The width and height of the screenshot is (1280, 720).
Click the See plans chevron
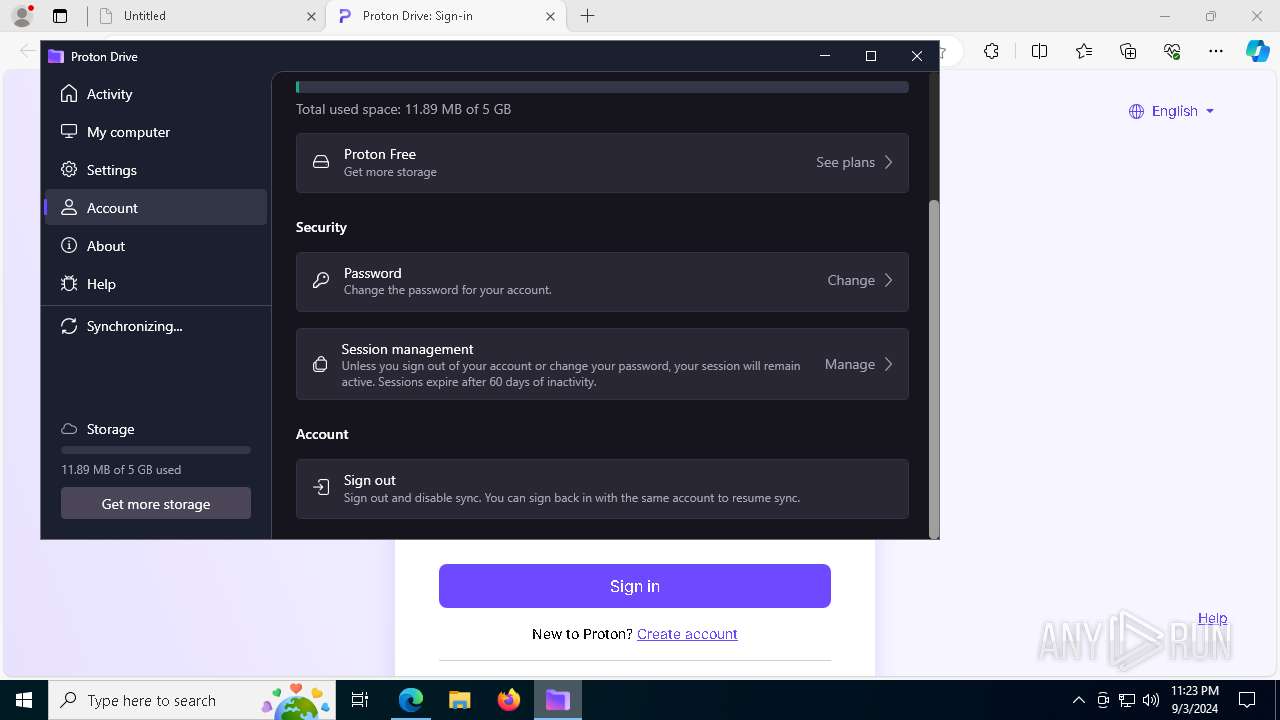[x=888, y=162]
